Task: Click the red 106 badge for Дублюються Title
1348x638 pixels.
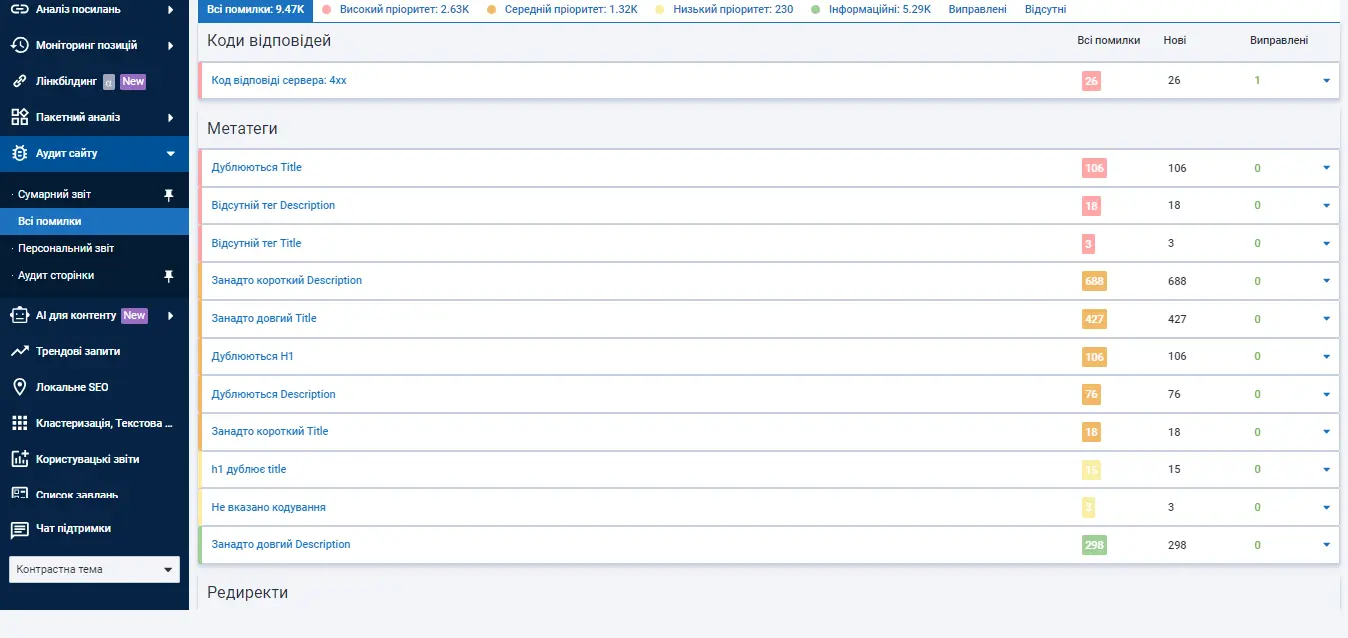Action: pos(1094,168)
